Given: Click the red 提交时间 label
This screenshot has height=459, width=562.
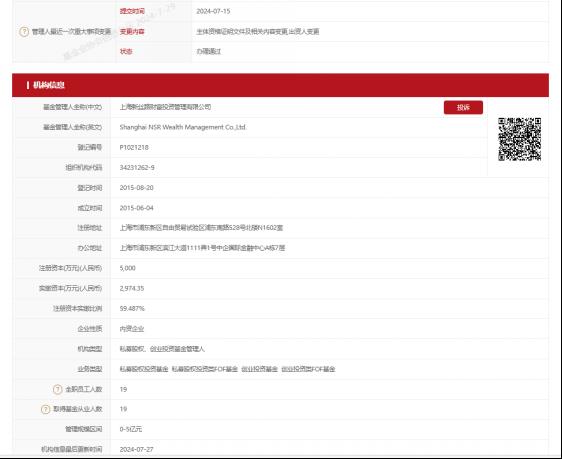Looking at the screenshot, I should 132,11.
